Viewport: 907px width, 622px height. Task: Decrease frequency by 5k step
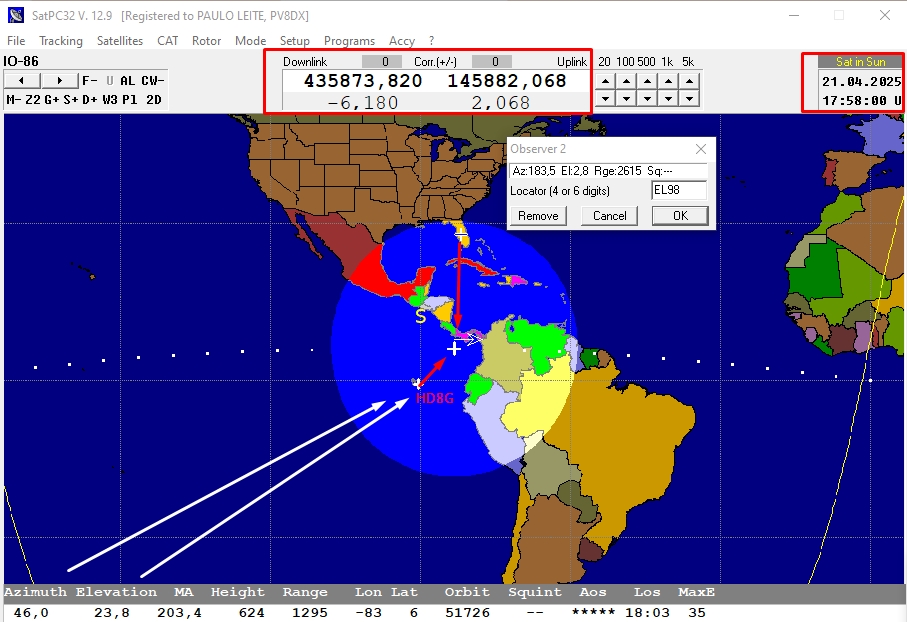click(x=689, y=98)
